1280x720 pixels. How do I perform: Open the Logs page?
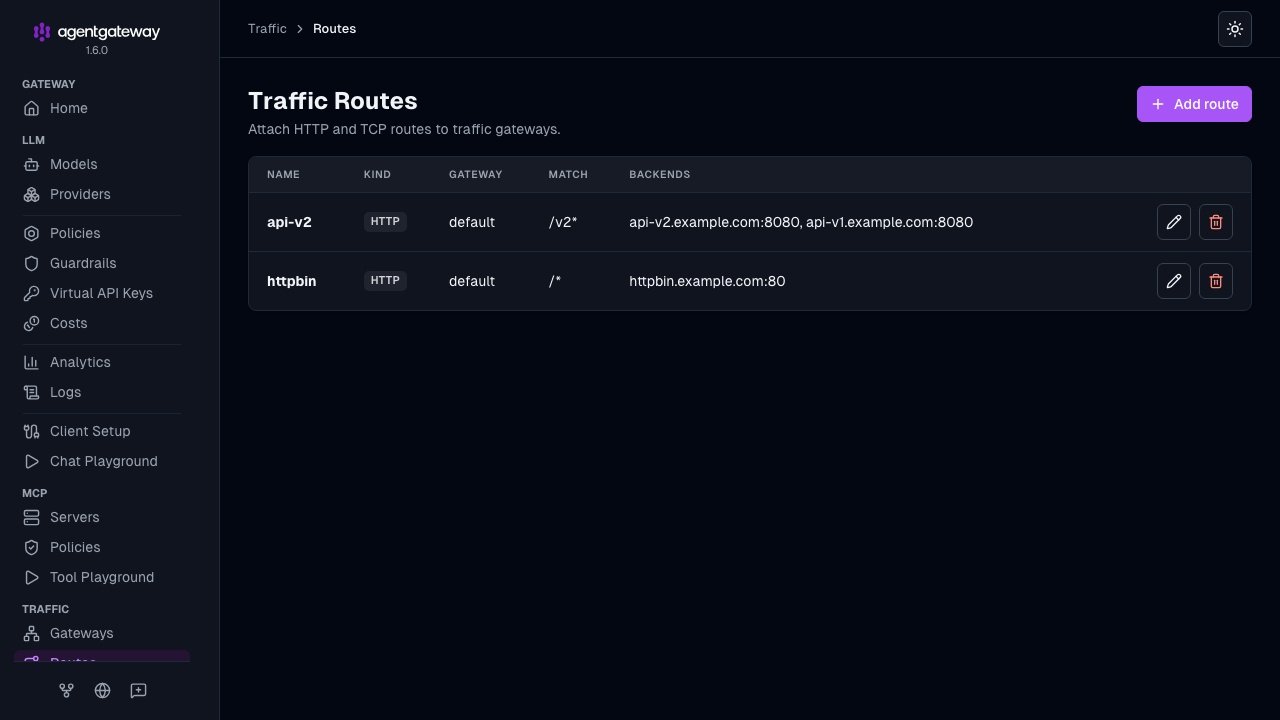[102, 392]
